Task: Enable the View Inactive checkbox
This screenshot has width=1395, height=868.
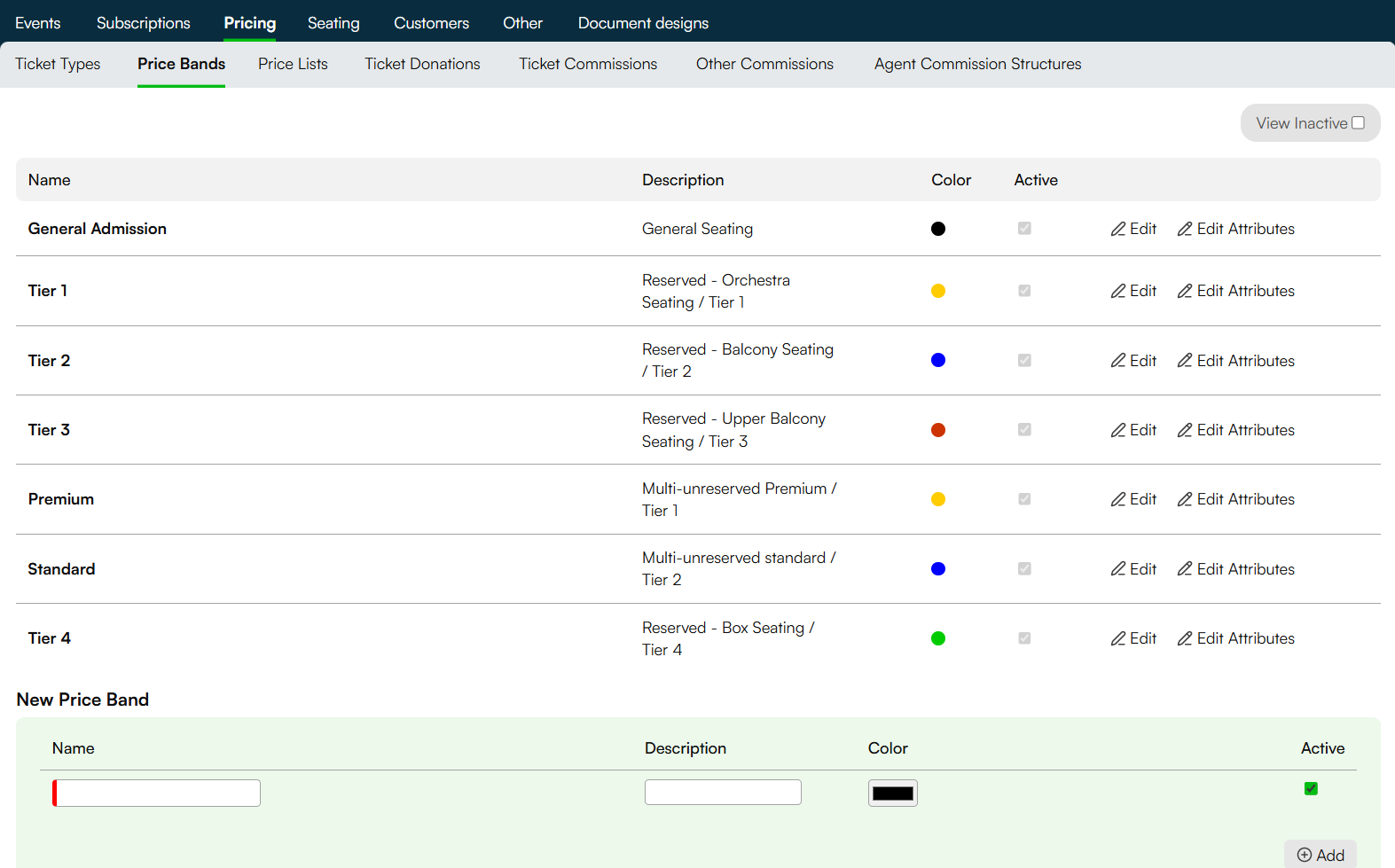Action: (x=1358, y=123)
